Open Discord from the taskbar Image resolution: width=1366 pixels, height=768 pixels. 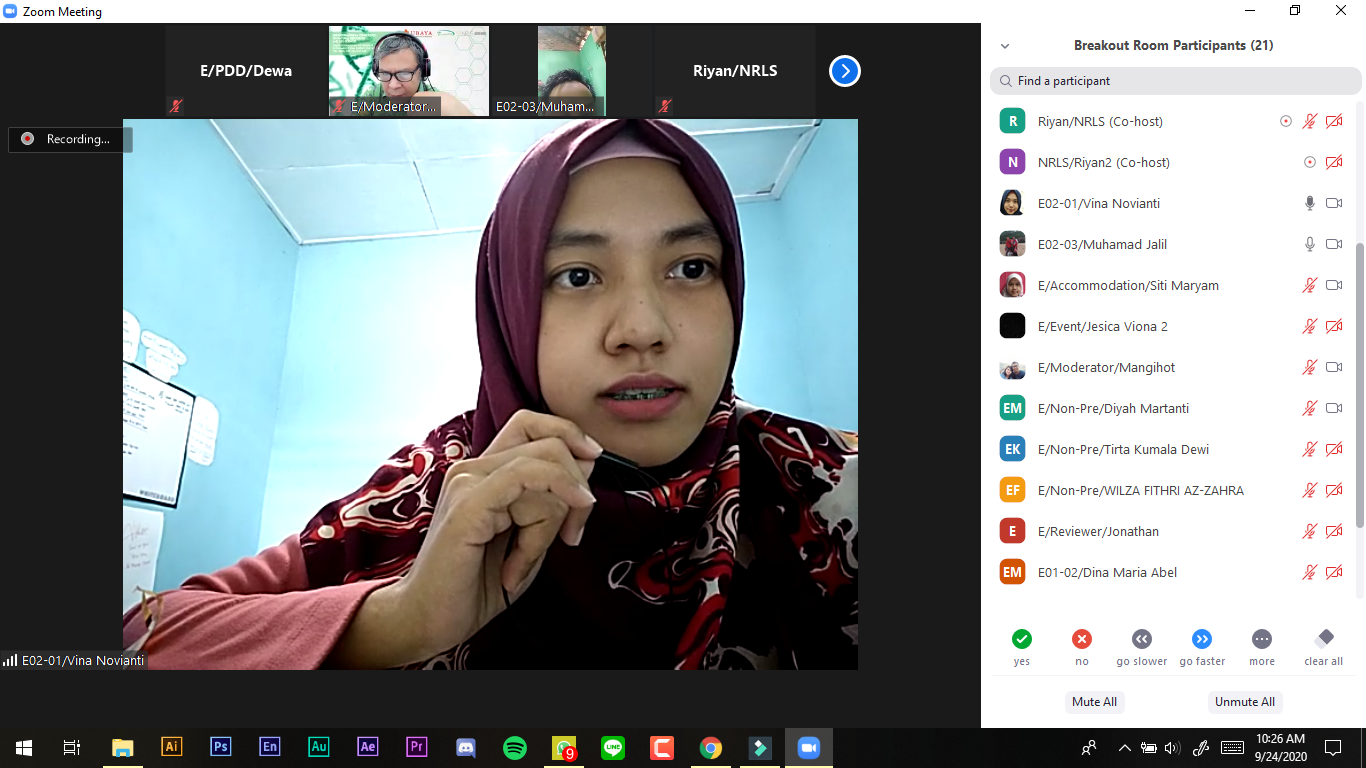(x=466, y=747)
